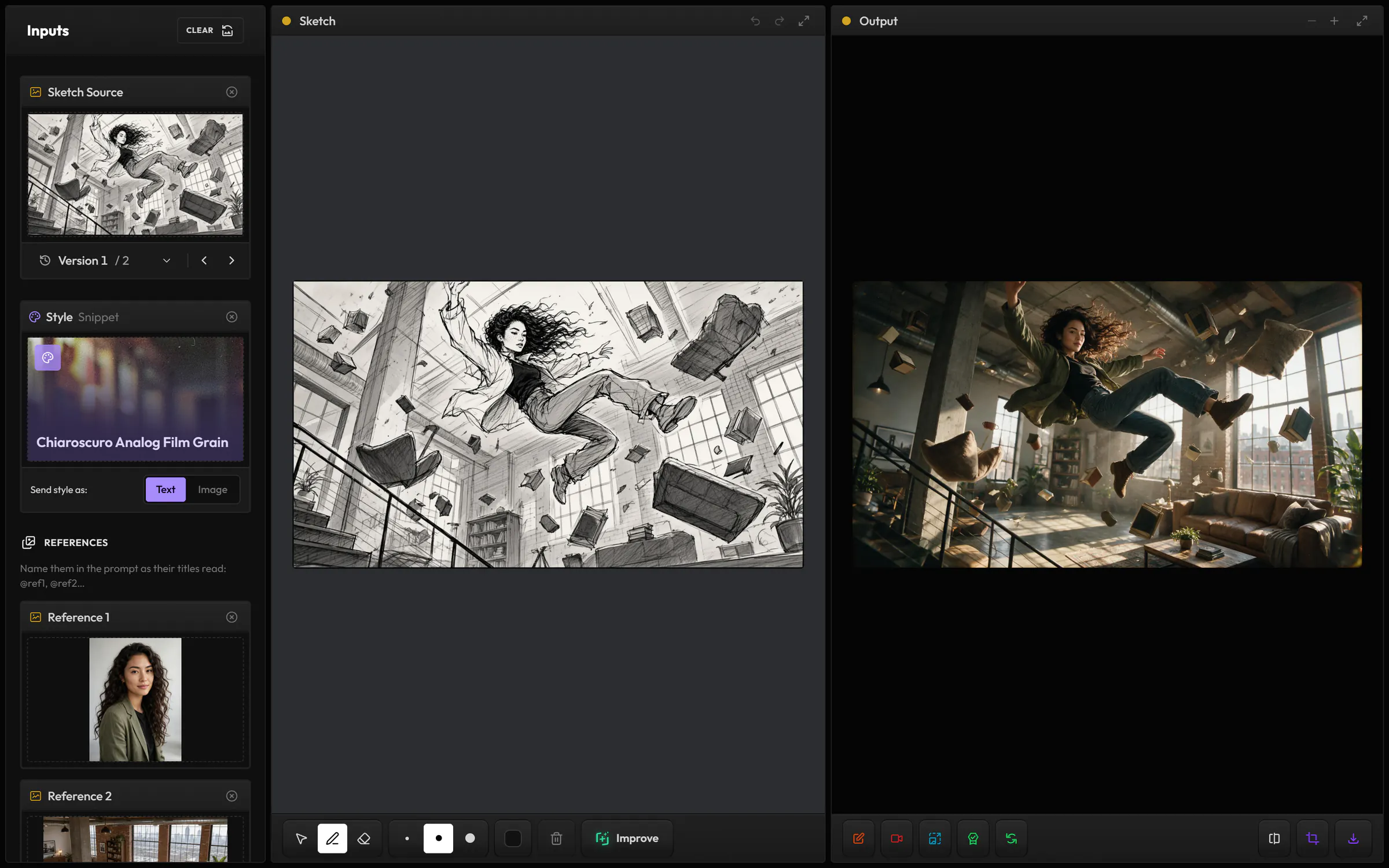Choose the medium brush size
The width and height of the screenshot is (1389, 868).
point(438,838)
